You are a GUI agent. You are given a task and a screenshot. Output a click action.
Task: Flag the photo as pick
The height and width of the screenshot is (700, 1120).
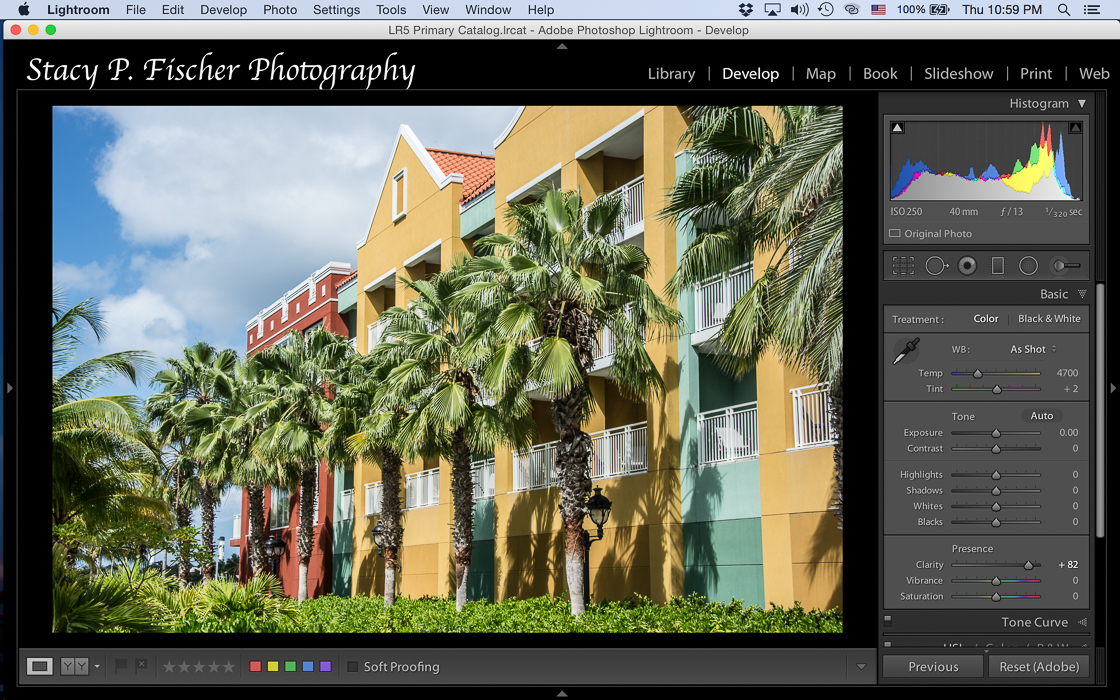coord(121,666)
